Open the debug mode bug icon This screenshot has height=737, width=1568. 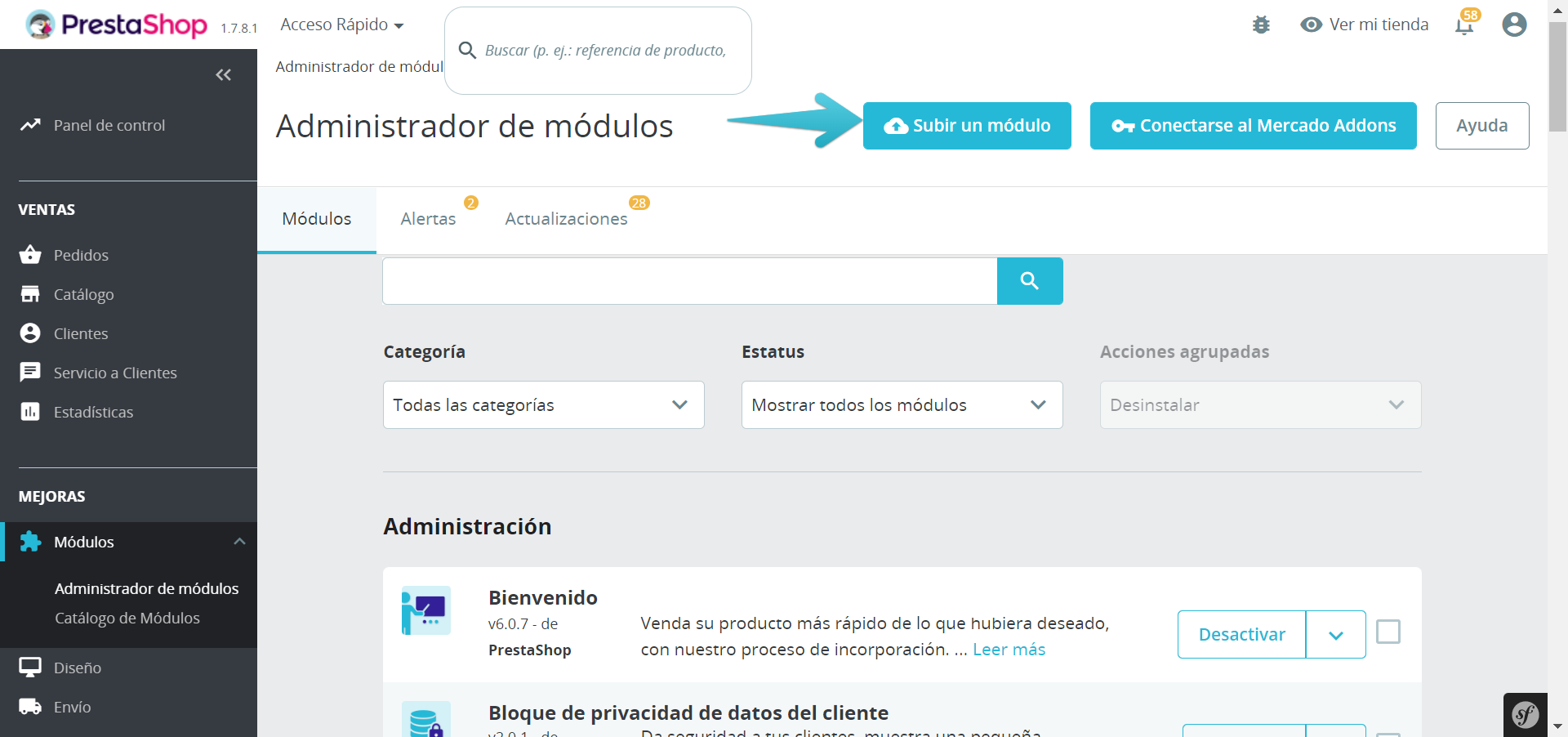(1261, 25)
